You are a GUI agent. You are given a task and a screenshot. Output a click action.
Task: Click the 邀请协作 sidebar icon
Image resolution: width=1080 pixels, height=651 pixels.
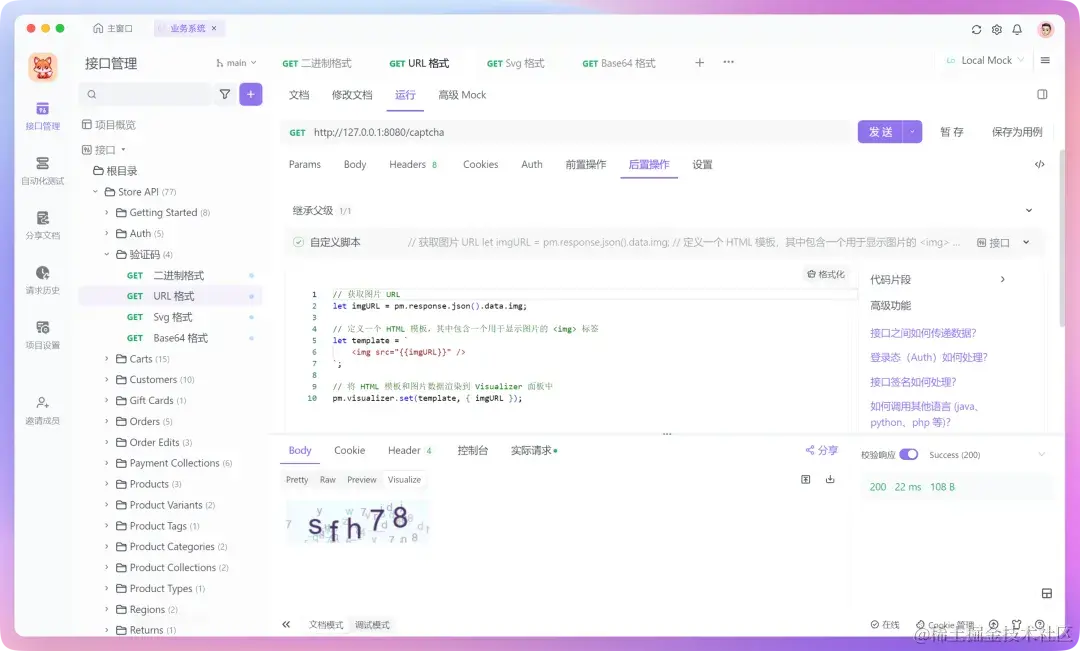(x=41, y=410)
